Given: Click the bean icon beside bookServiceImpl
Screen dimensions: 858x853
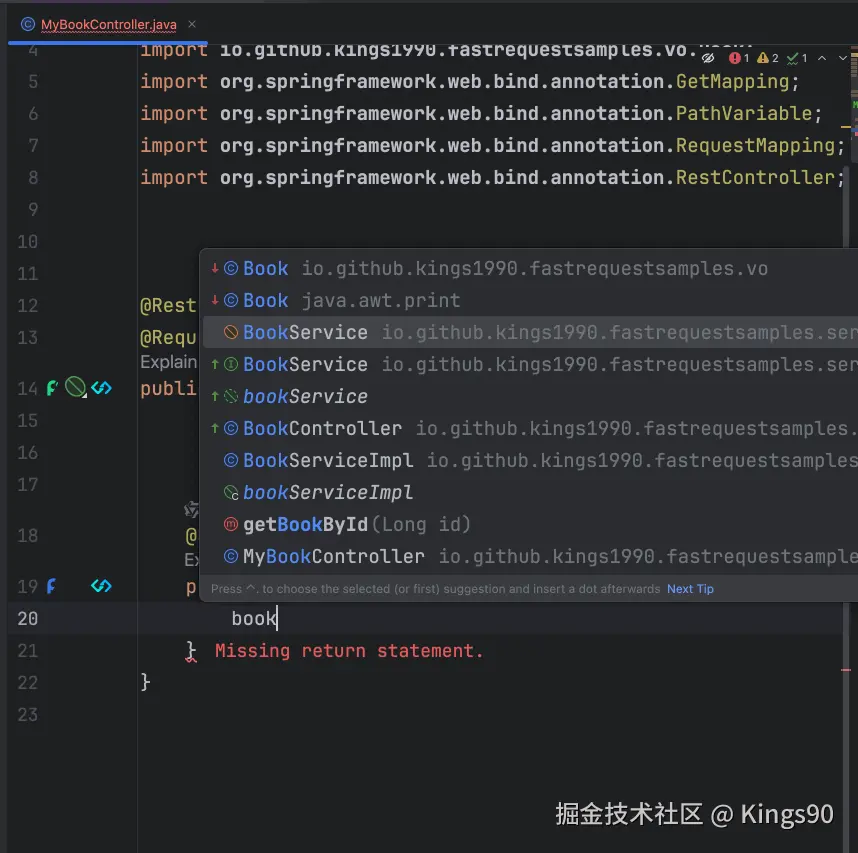Looking at the screenshot, I should [x=231, y=492].
